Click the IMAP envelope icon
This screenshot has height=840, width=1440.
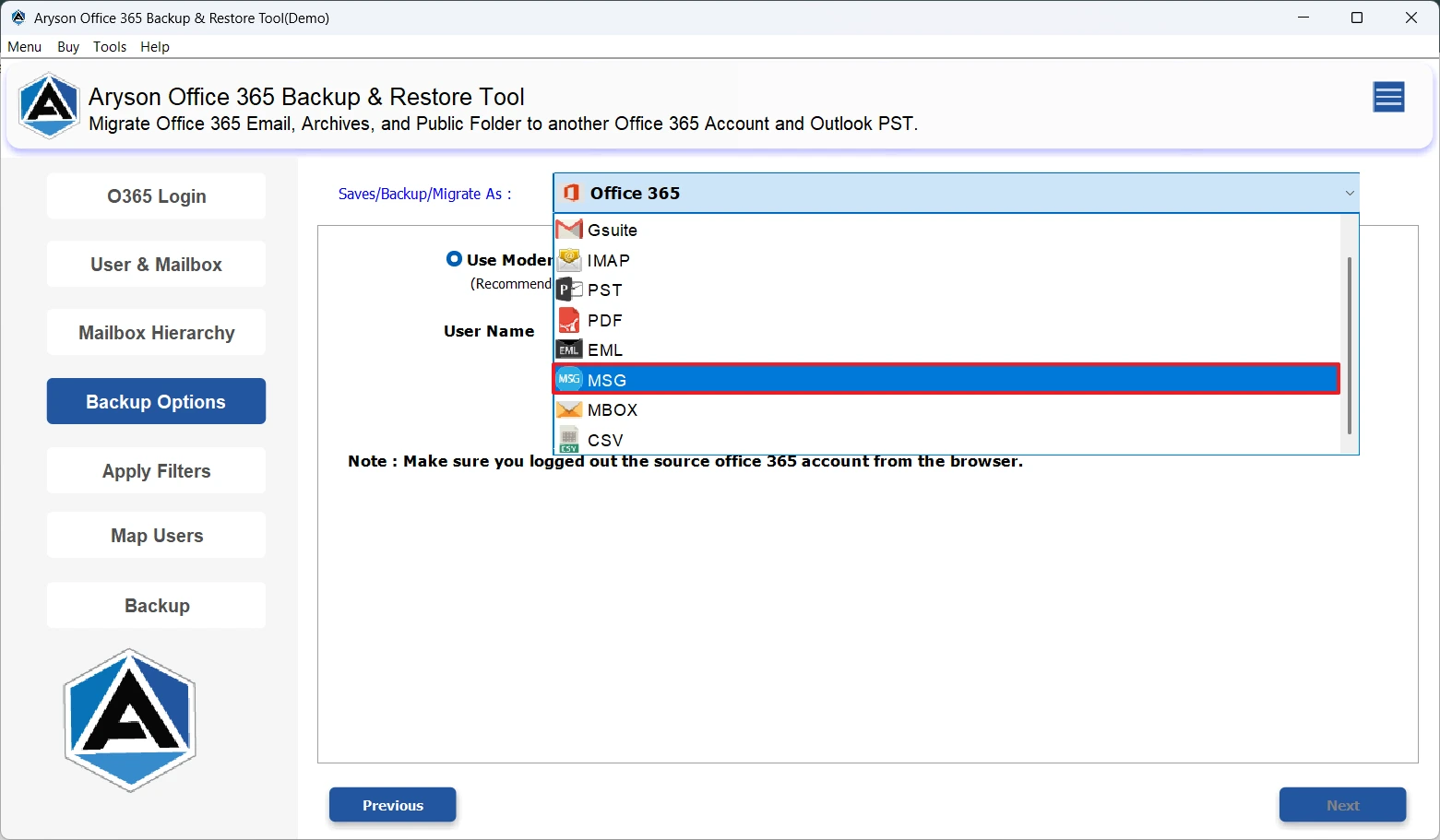click(569, 260)
